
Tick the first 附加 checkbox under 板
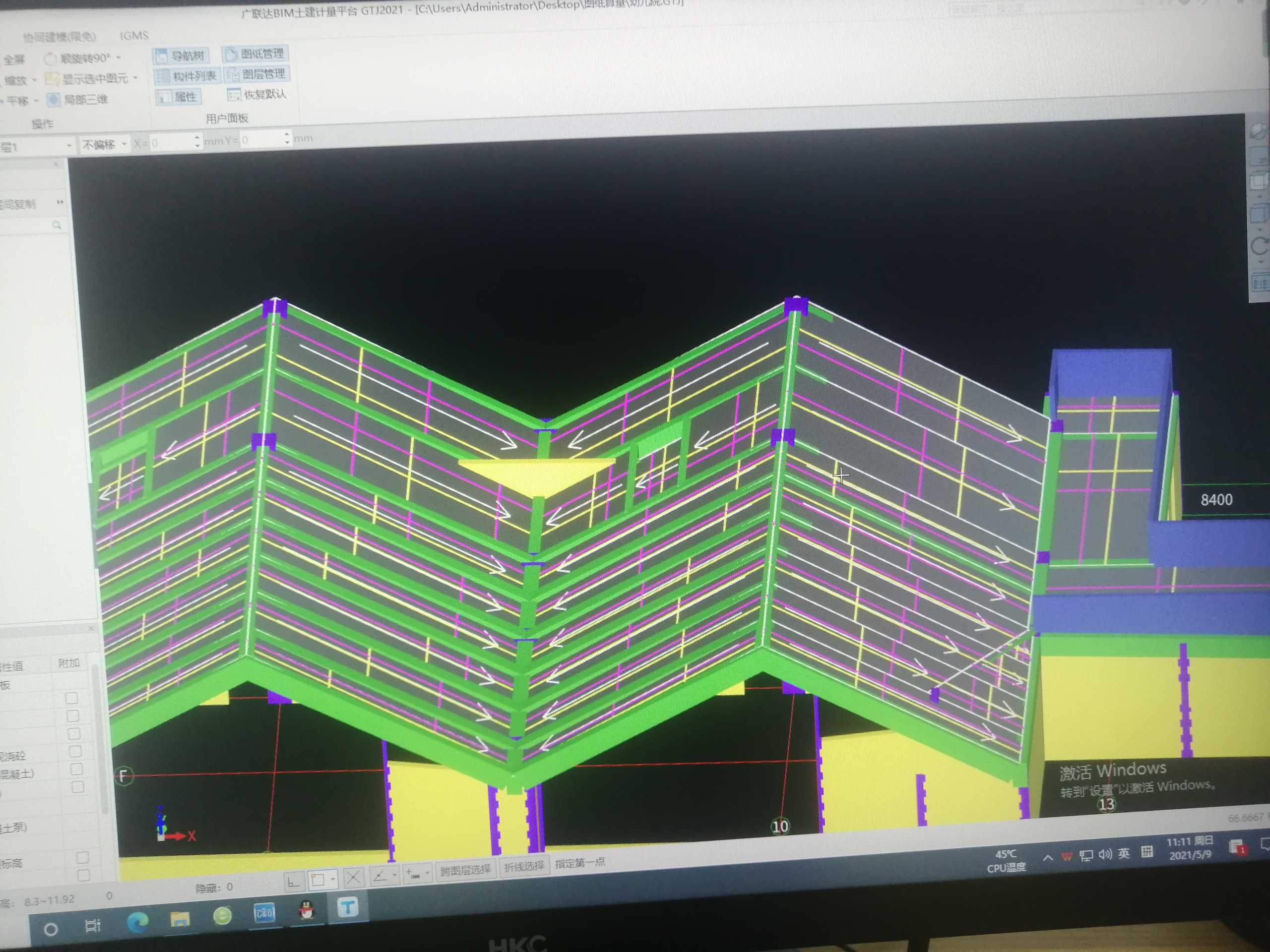[x=72, y=698]
